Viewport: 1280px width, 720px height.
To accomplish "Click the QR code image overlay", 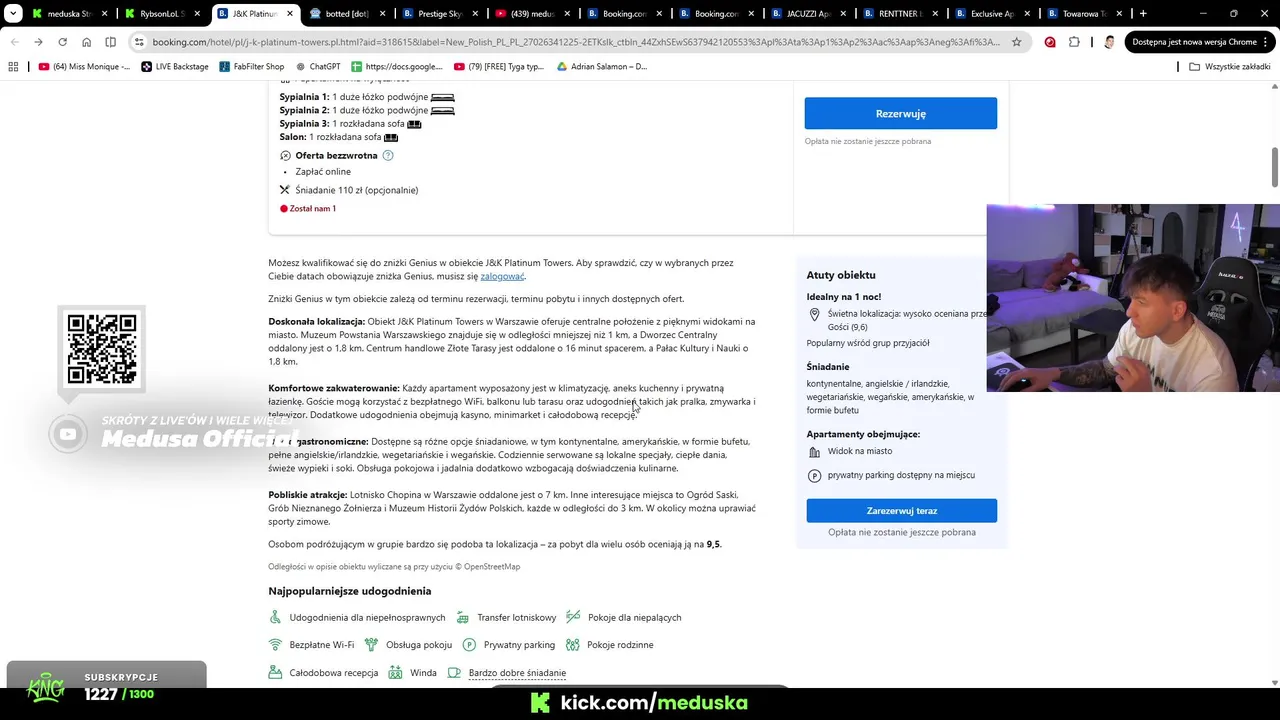I will tap(102, 348).
